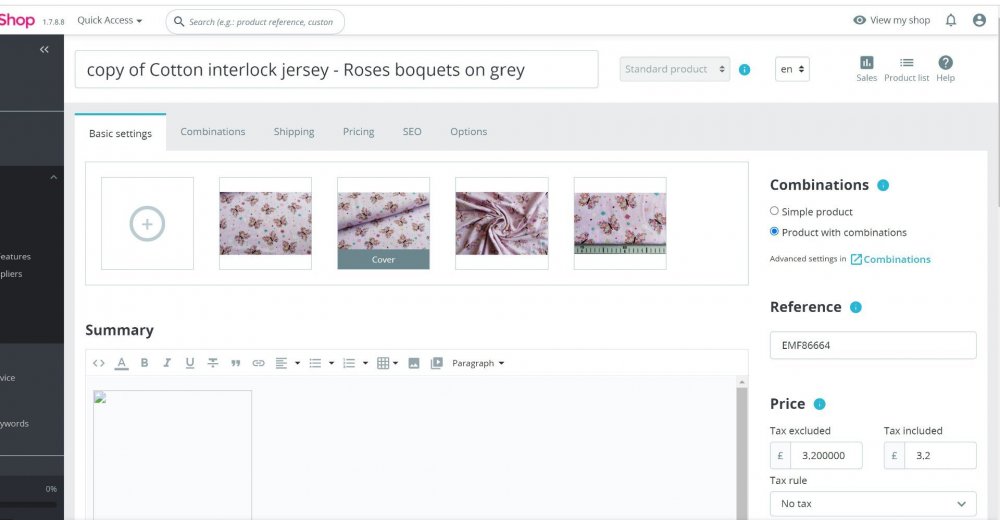The height and width of the screenshot is (520, 1000).
Task: Switch to Pricing tab
Action: pyautogui.click(x=358, y=131)
